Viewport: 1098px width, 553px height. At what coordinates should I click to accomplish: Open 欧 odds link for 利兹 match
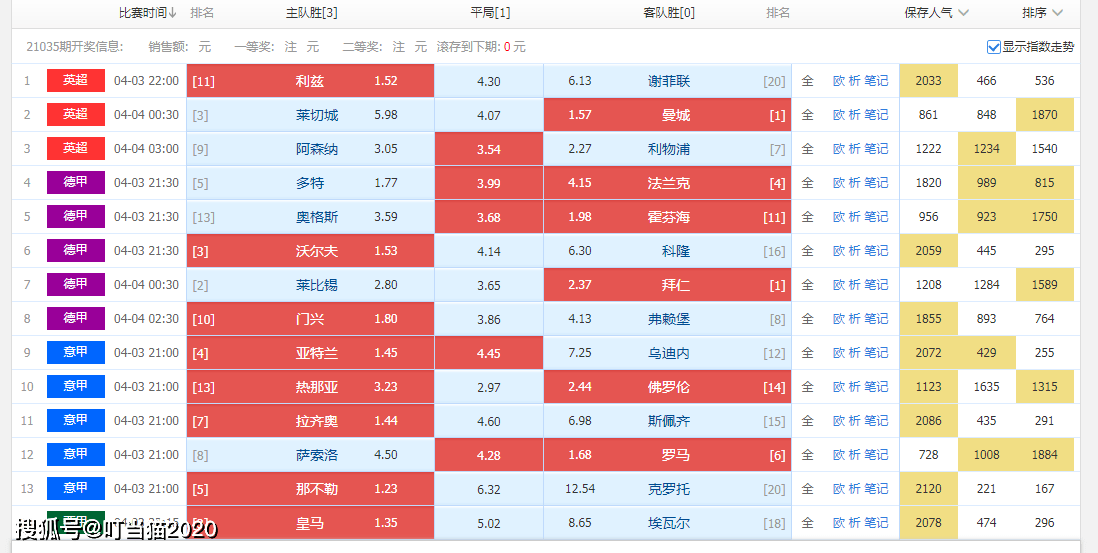[x=839, y=80]
